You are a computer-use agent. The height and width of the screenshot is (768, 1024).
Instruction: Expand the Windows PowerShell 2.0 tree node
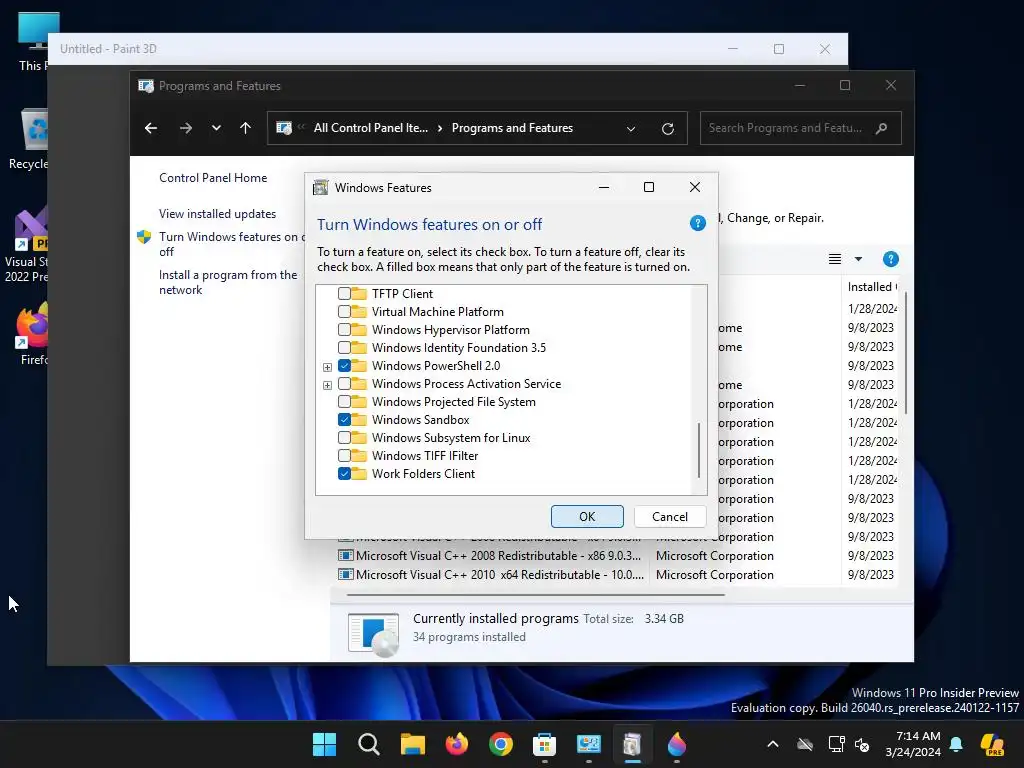pyautogui.click(x=327, y=367)
